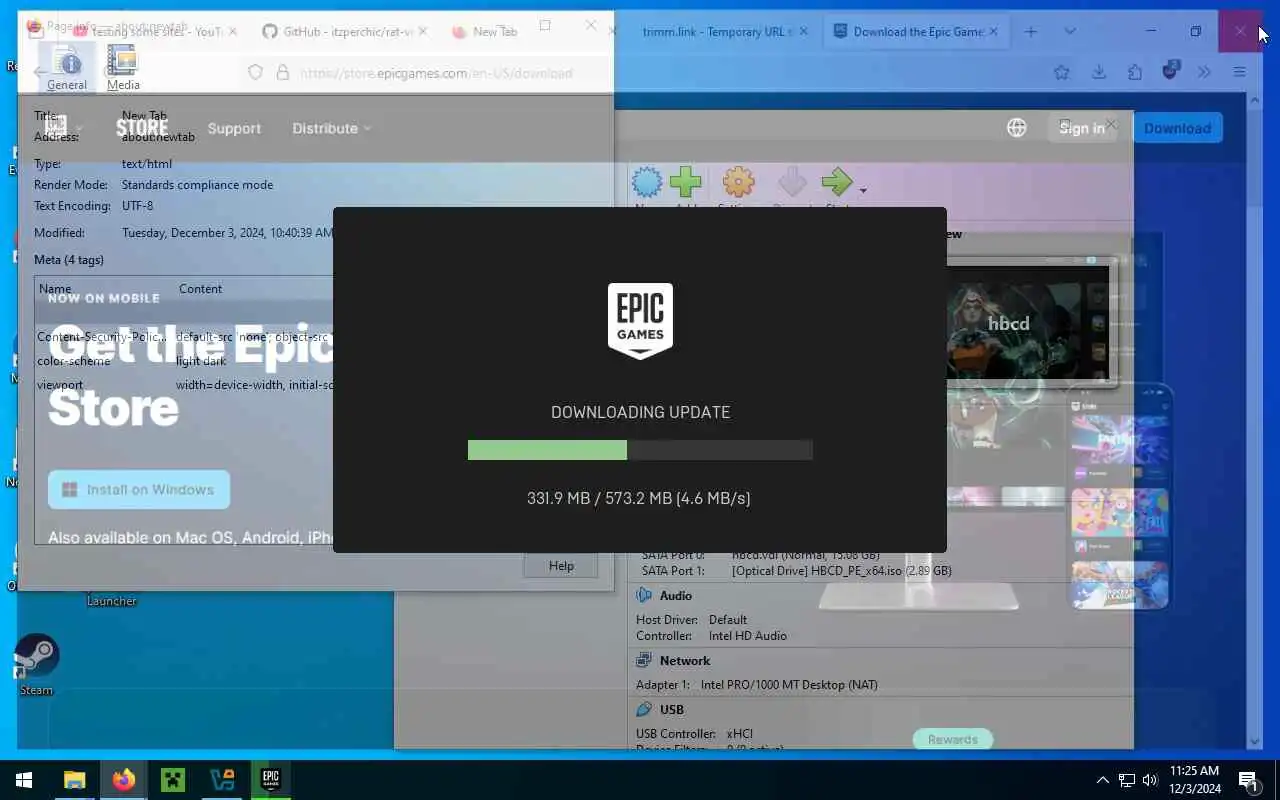
Task: Expand more tools overflow chevron in Firefox
Action: [x=1204, y=72]
